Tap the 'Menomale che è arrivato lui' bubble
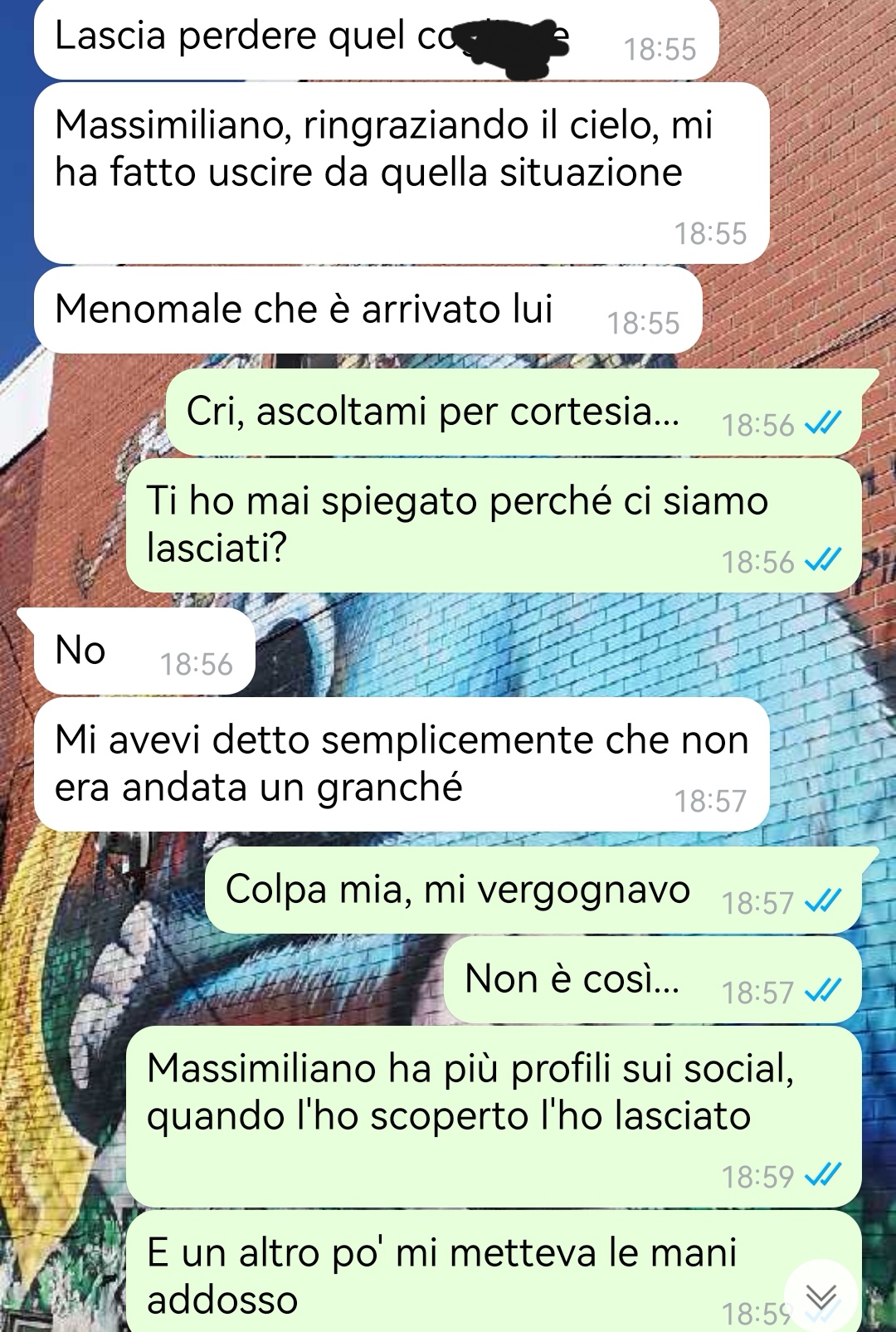The height and width of the screenshot is (1332, 896). coord(368,310)
